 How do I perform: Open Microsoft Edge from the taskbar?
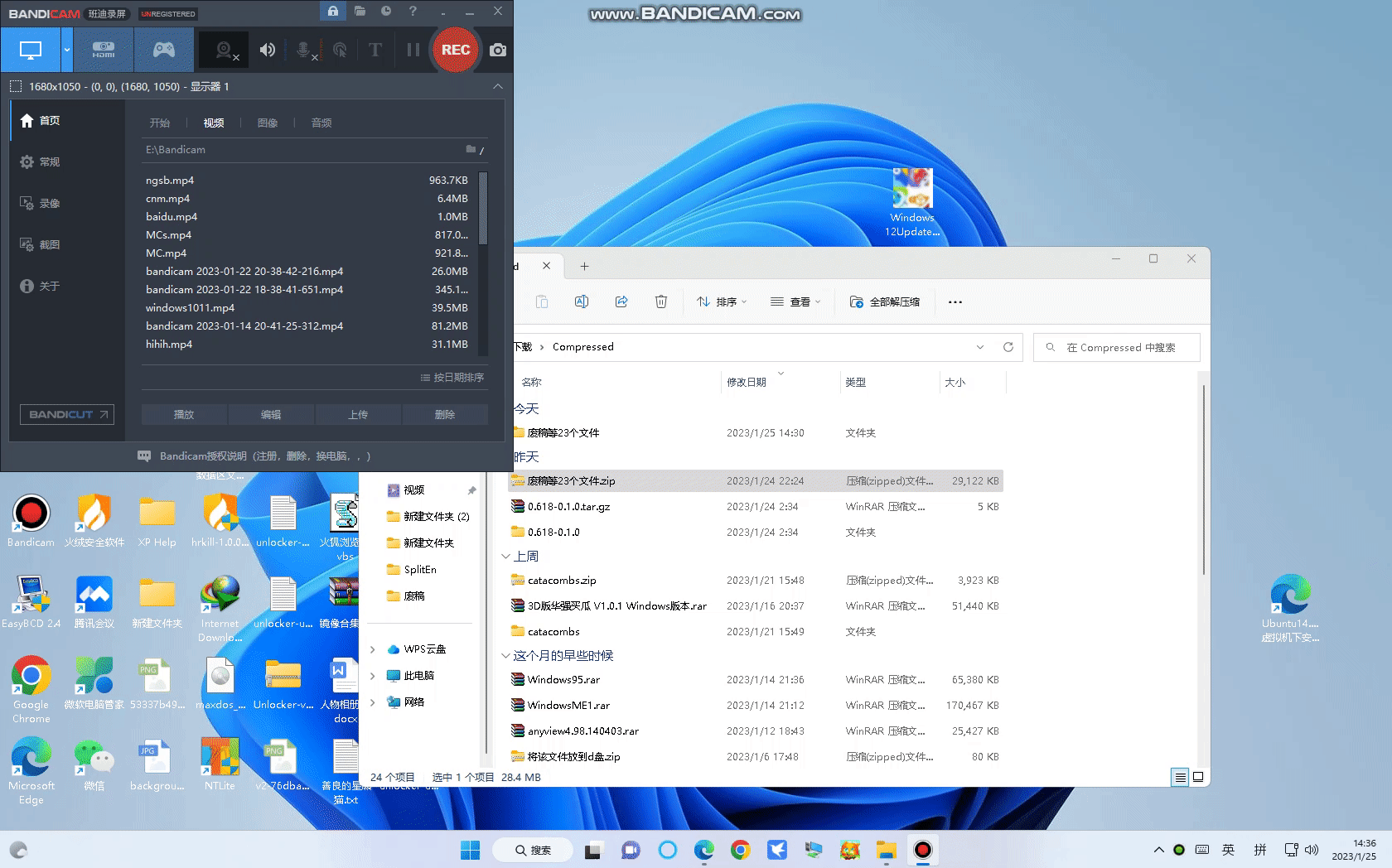[x=704, y=851]
